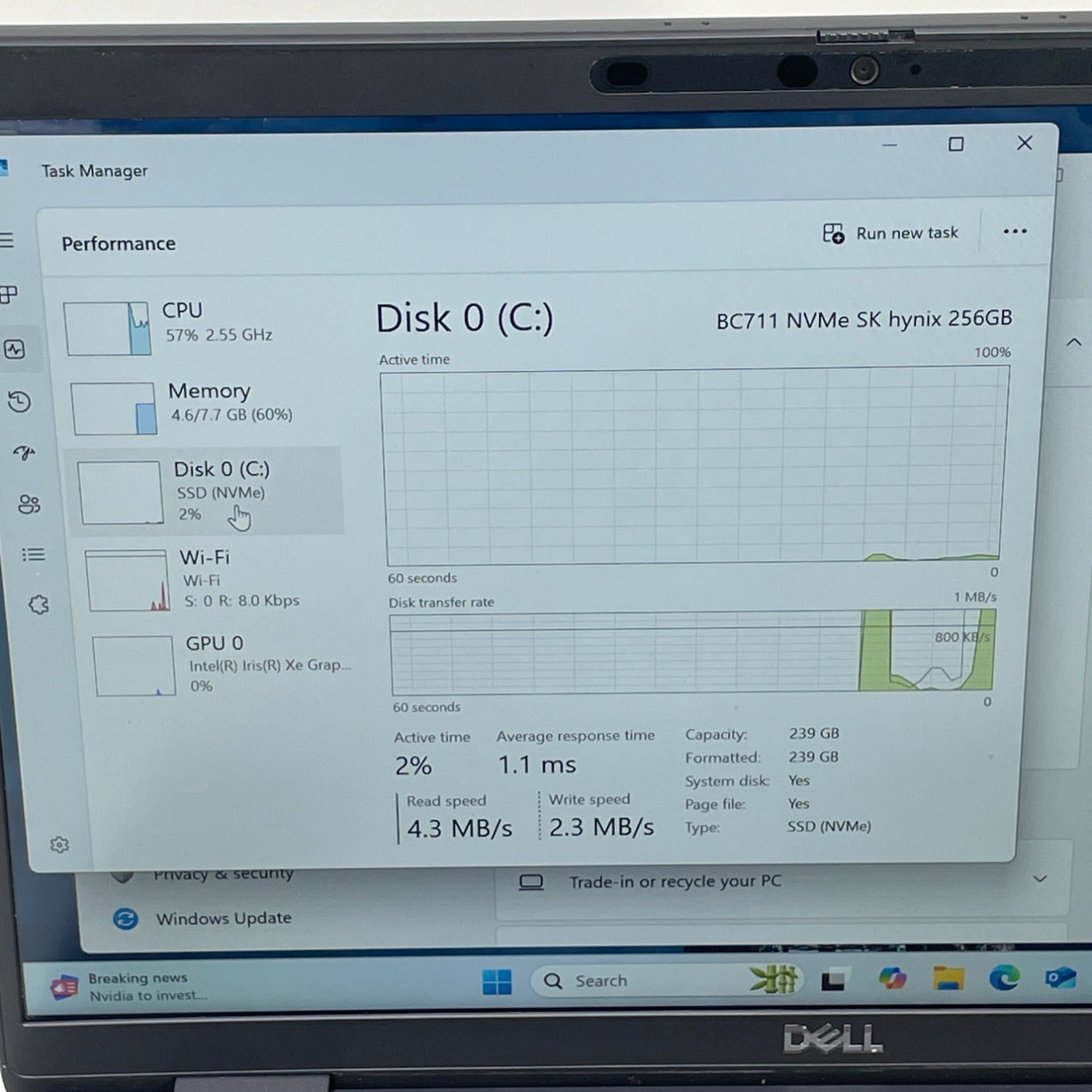Click the Run new task button

[891, 234]
